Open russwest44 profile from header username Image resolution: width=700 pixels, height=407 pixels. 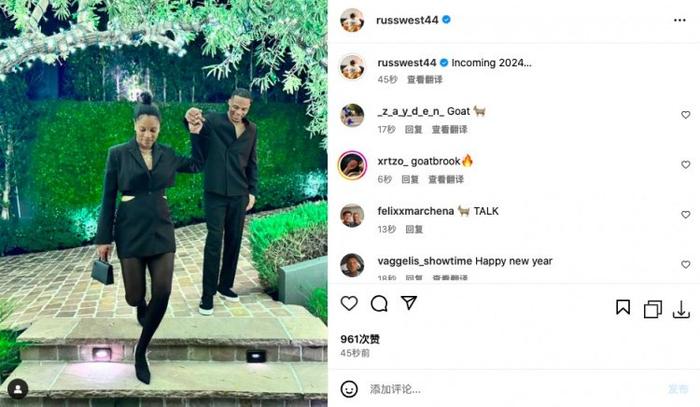point(407,20)
